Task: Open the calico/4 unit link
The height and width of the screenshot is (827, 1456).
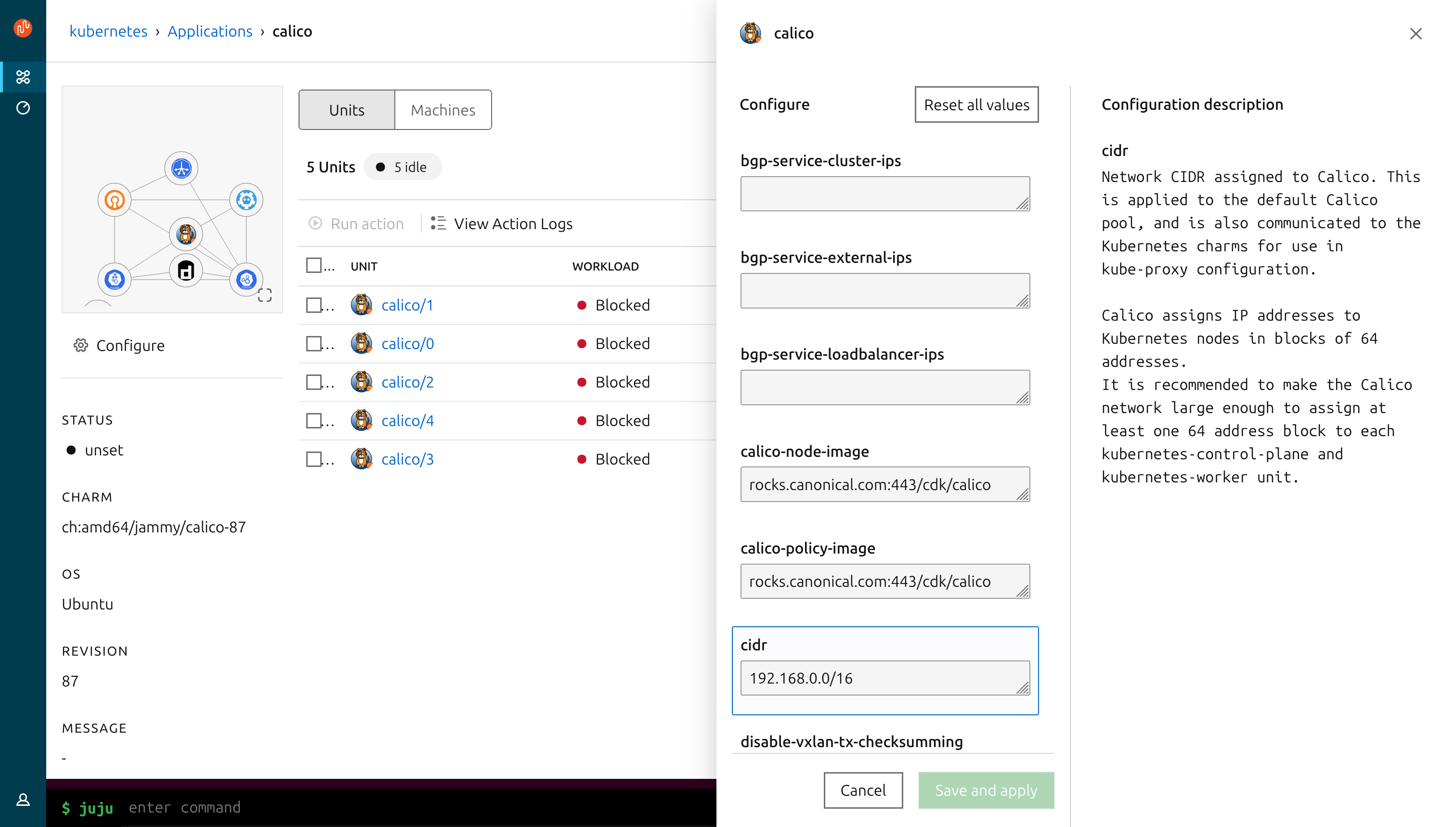Action: [407, 420]
